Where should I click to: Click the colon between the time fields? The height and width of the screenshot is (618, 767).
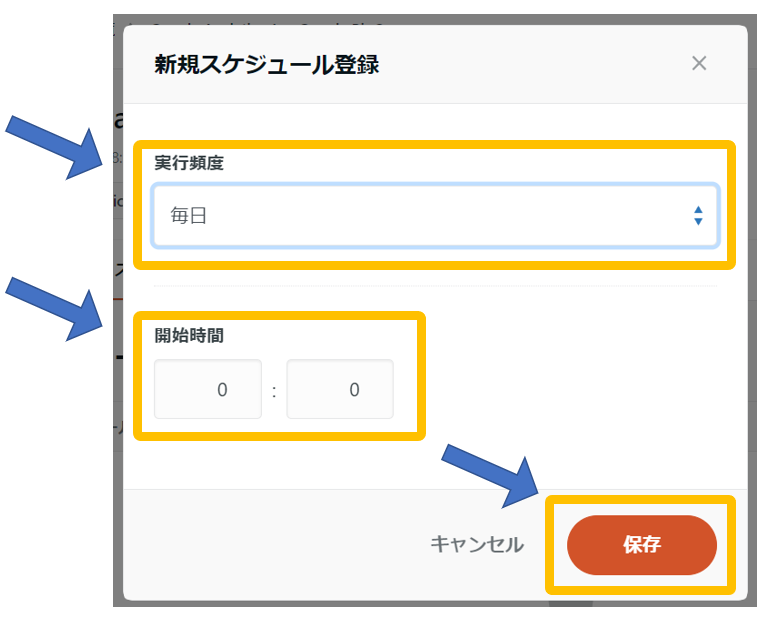274,390
